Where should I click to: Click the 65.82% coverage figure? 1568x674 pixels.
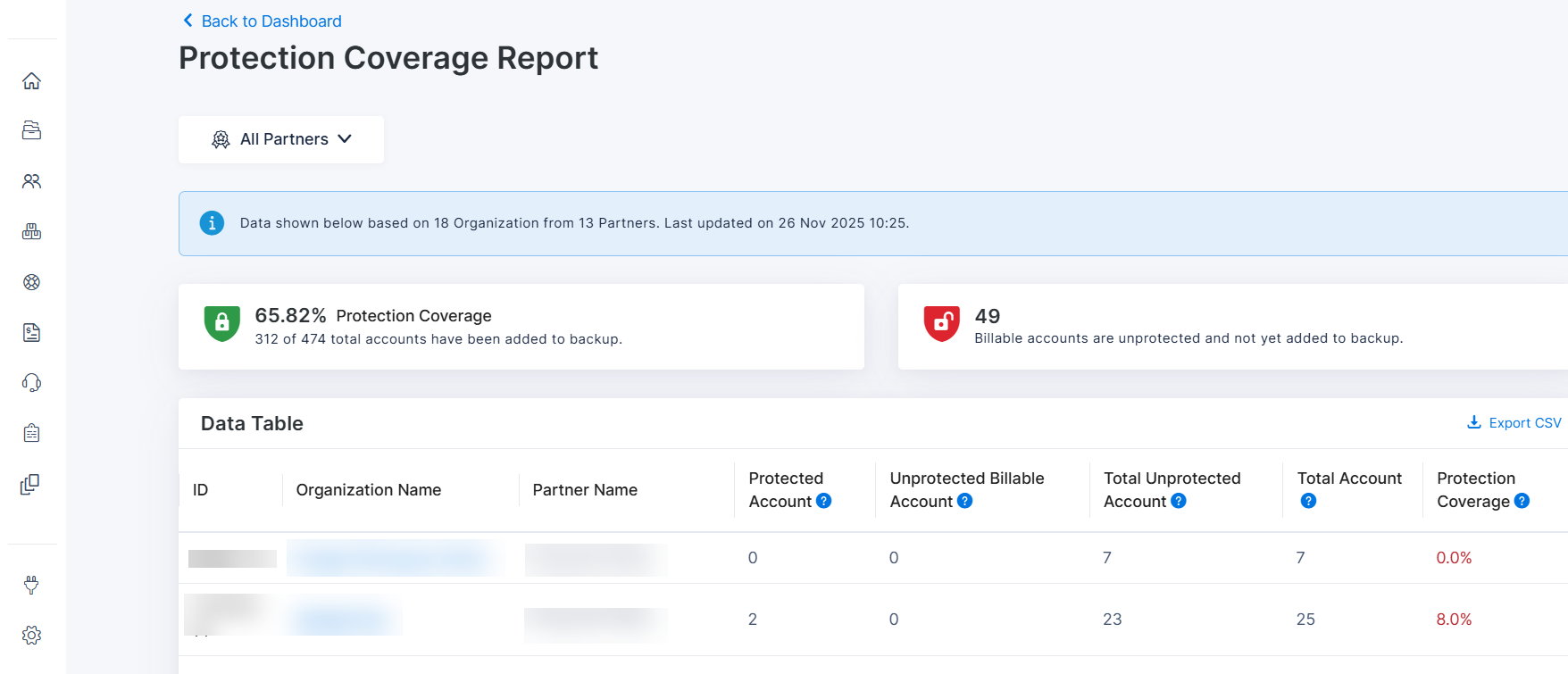290,315
